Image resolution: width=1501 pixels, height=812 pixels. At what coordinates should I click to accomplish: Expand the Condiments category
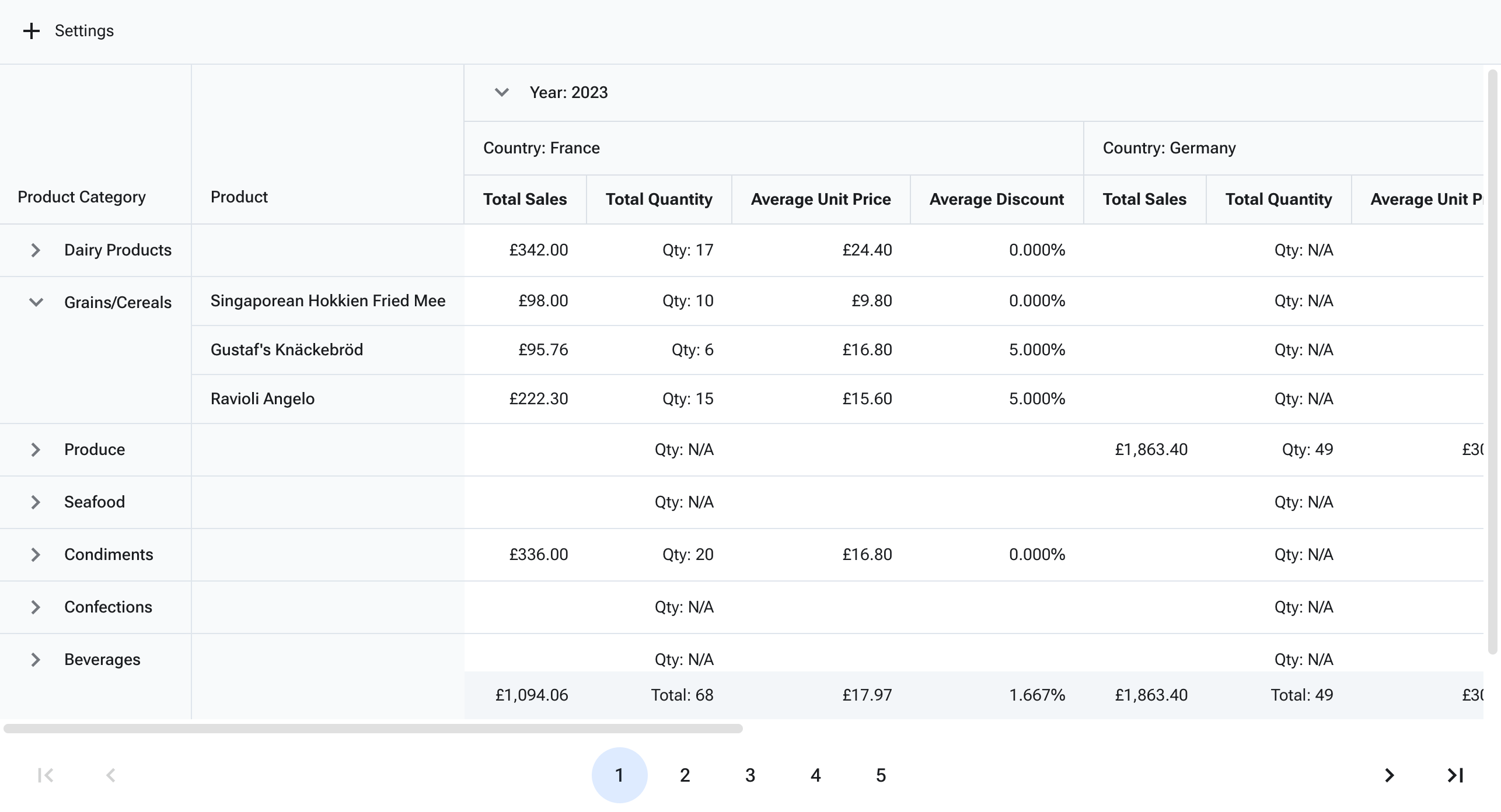(36, 555)
